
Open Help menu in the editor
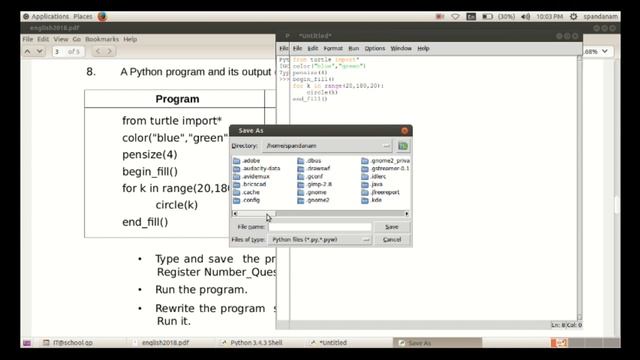[x=423, y=49]
